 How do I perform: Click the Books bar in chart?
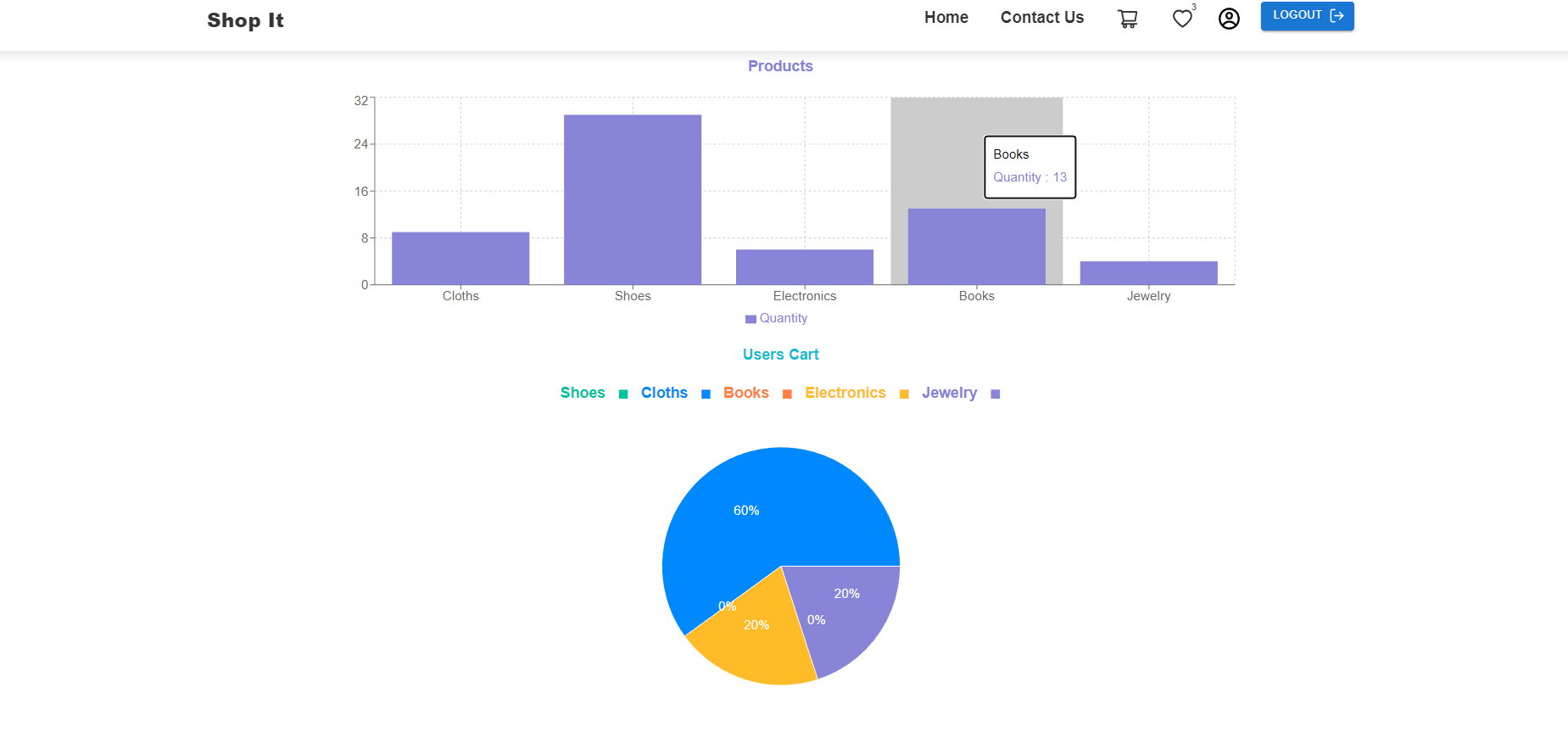point(976,247)
